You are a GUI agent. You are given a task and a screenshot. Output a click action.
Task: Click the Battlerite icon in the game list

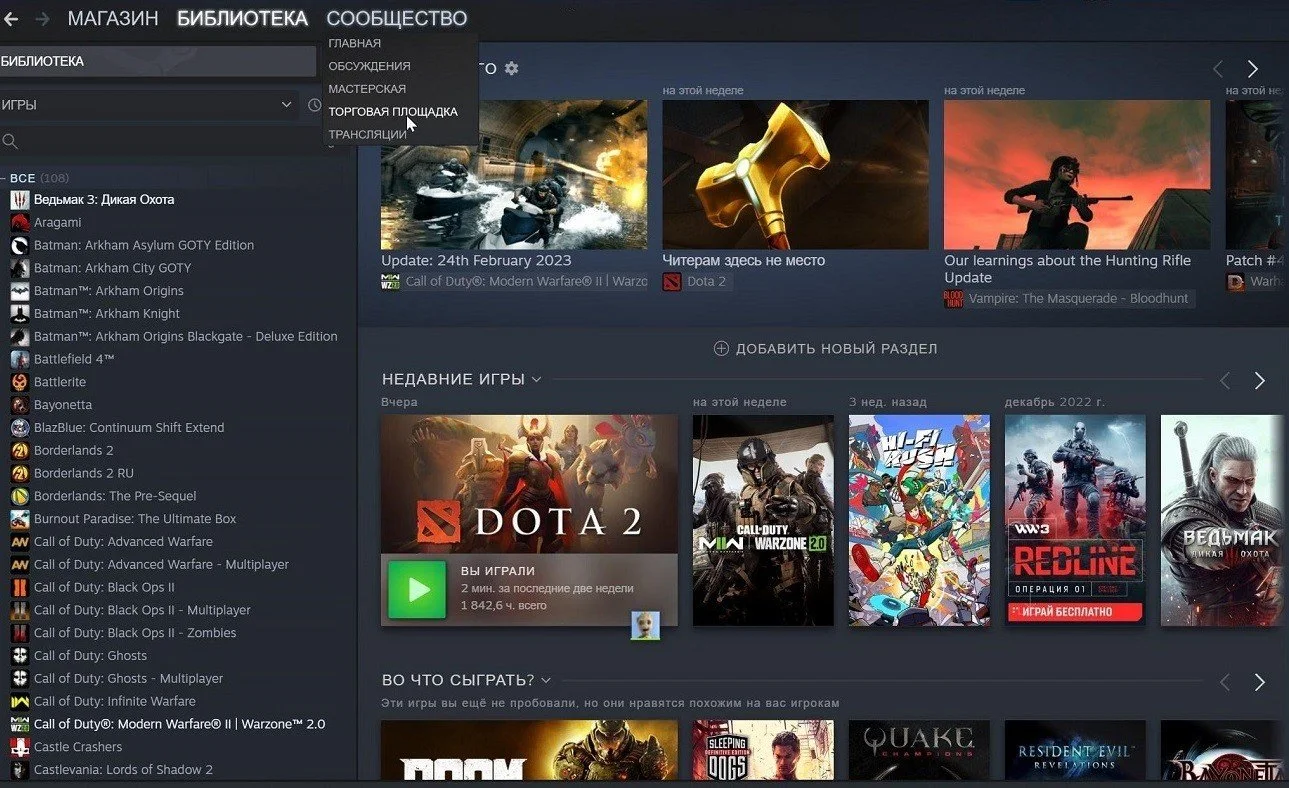(19, 382)
